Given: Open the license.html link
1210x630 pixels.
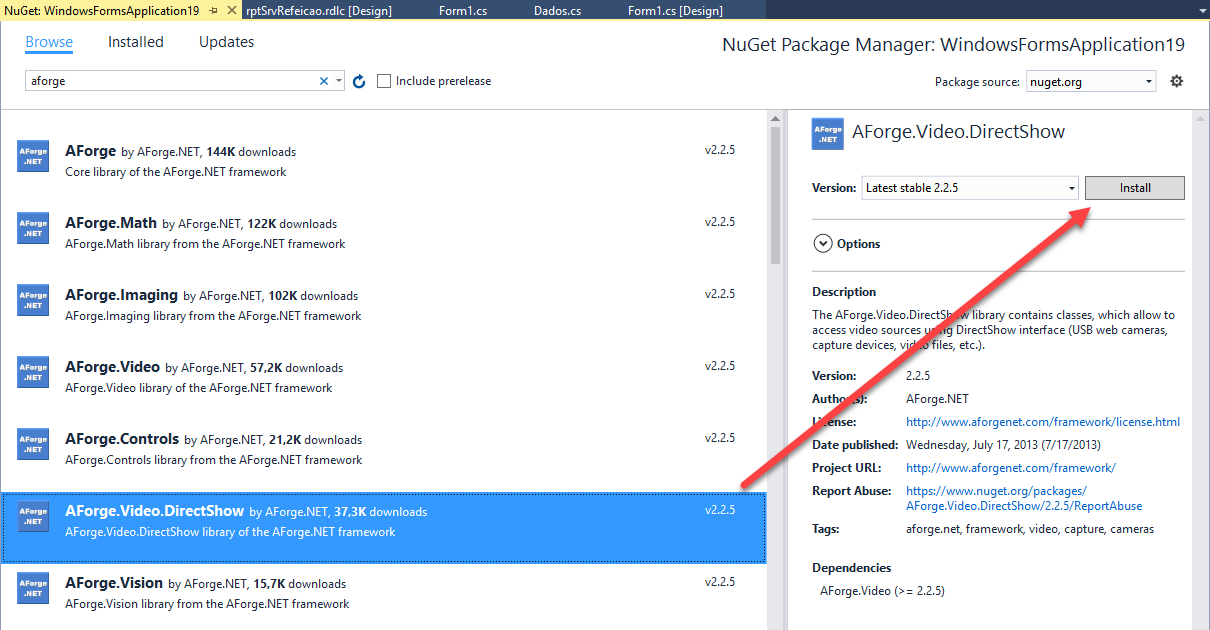Looking at the screenshot, I should [x=1043, y=422].
